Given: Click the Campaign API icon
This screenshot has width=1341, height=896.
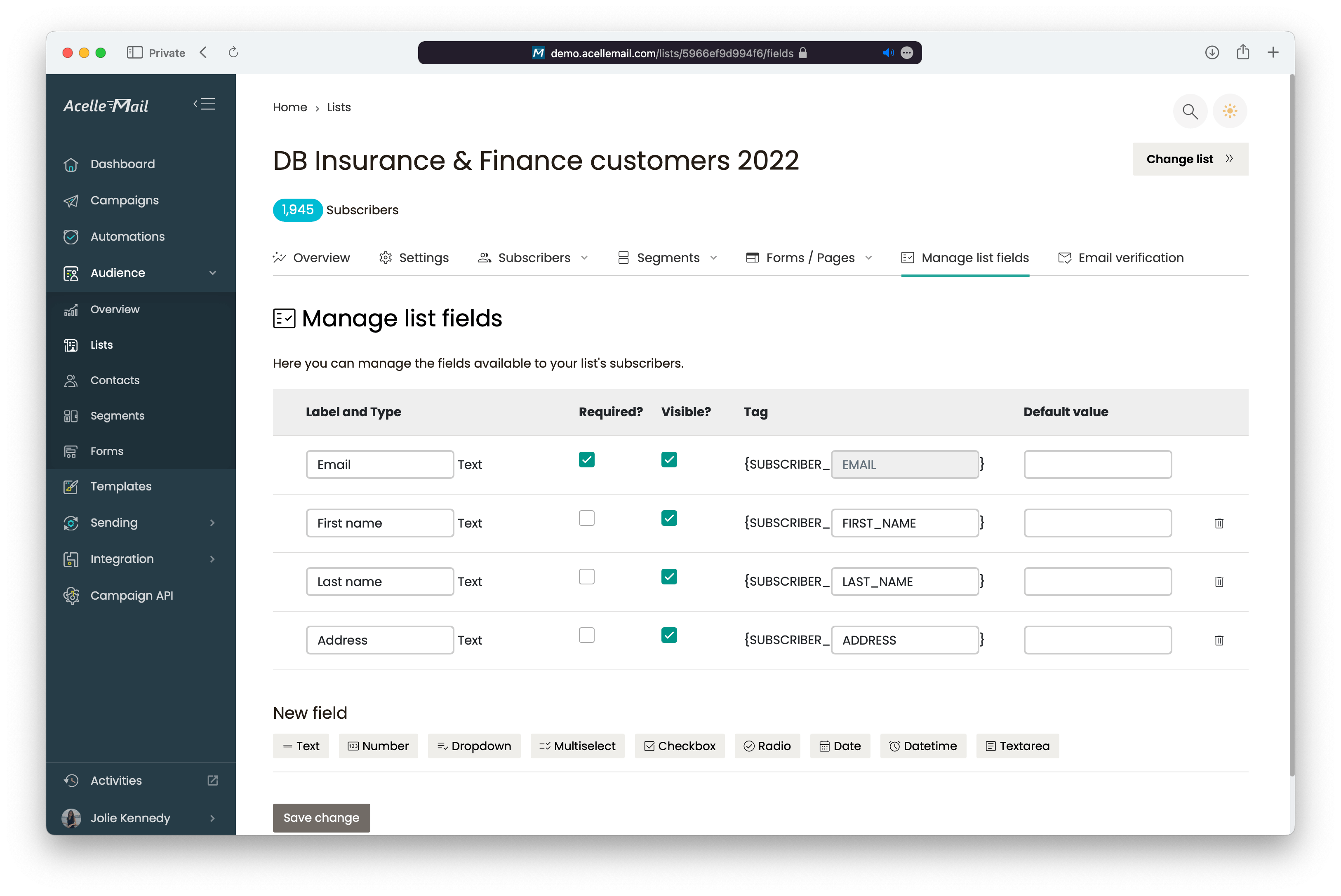Looking at the screenshot, I should coord(71,596).
